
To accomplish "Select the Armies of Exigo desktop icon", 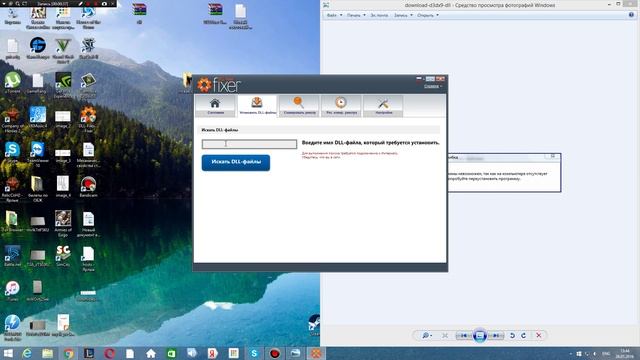I will (x=63, y=224).
